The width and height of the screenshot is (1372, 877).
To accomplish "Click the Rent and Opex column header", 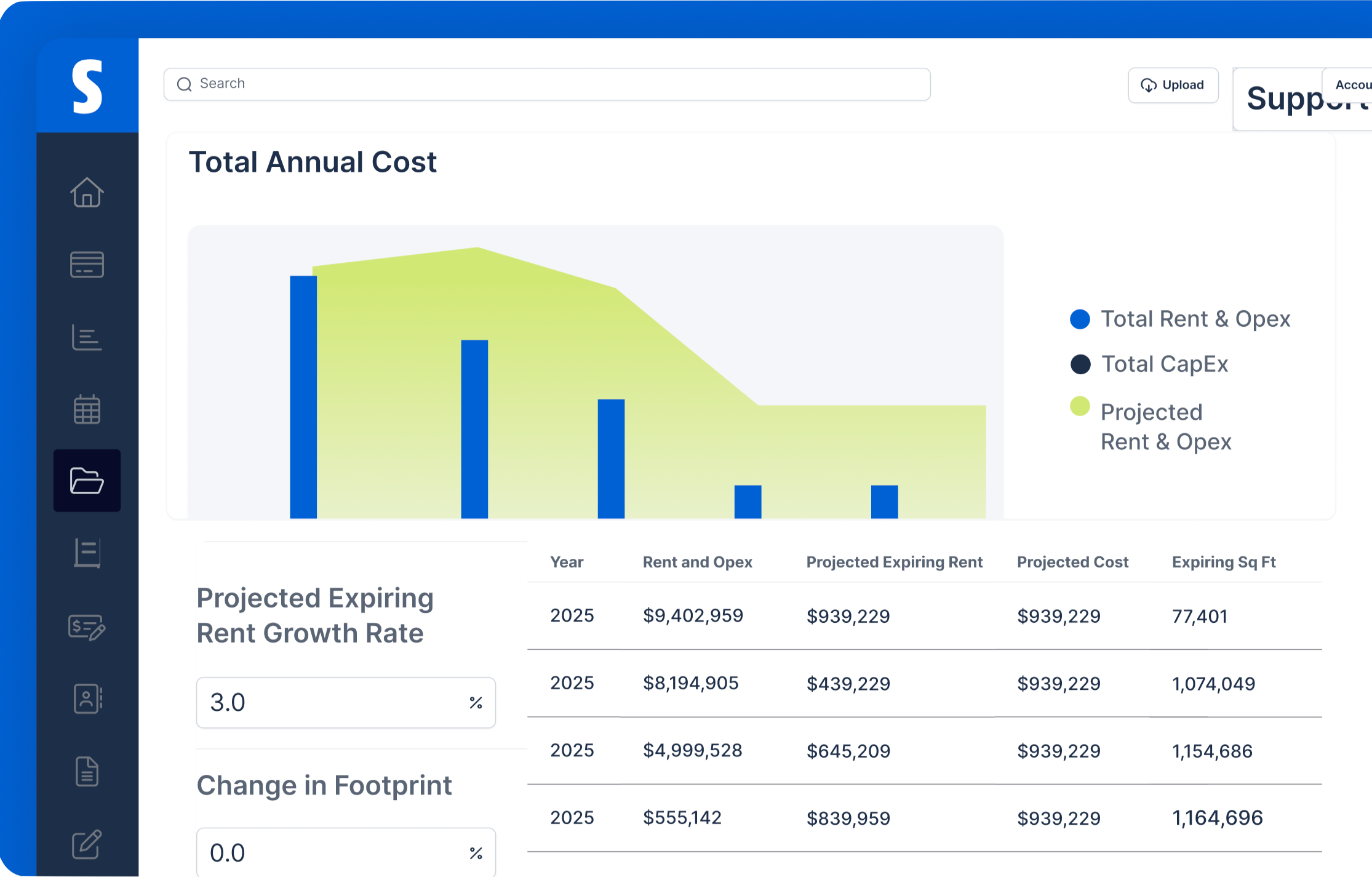I will click(697, 562).
